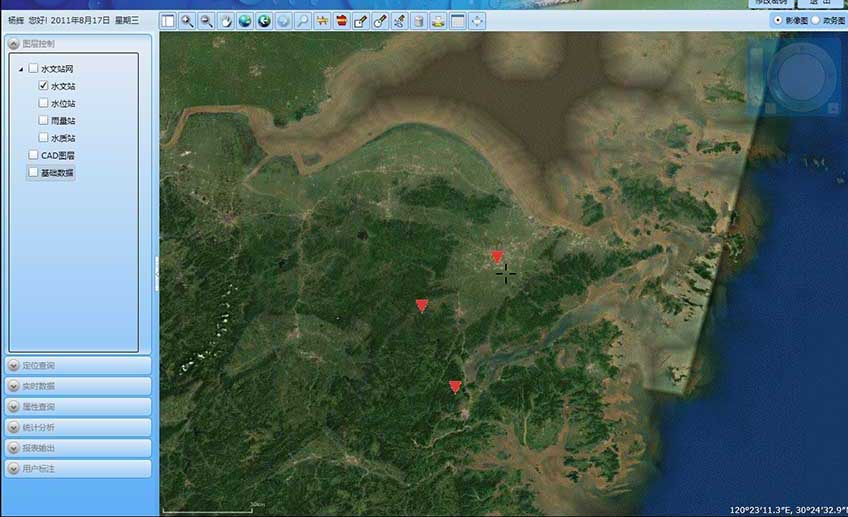848x517 pixels.
Task: Enable the 水位站 layer checkbox
Action: tap(44, 103)
